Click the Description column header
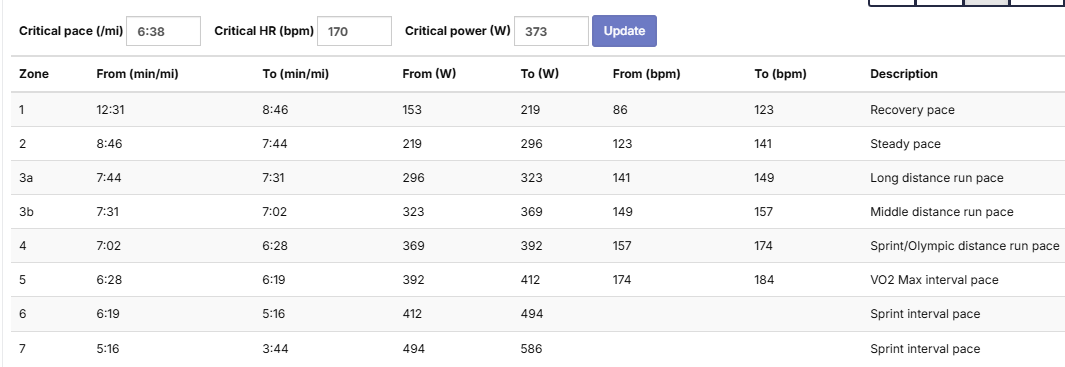The height and width of the screenshot is (367, 1065). [x=904, y=74]
